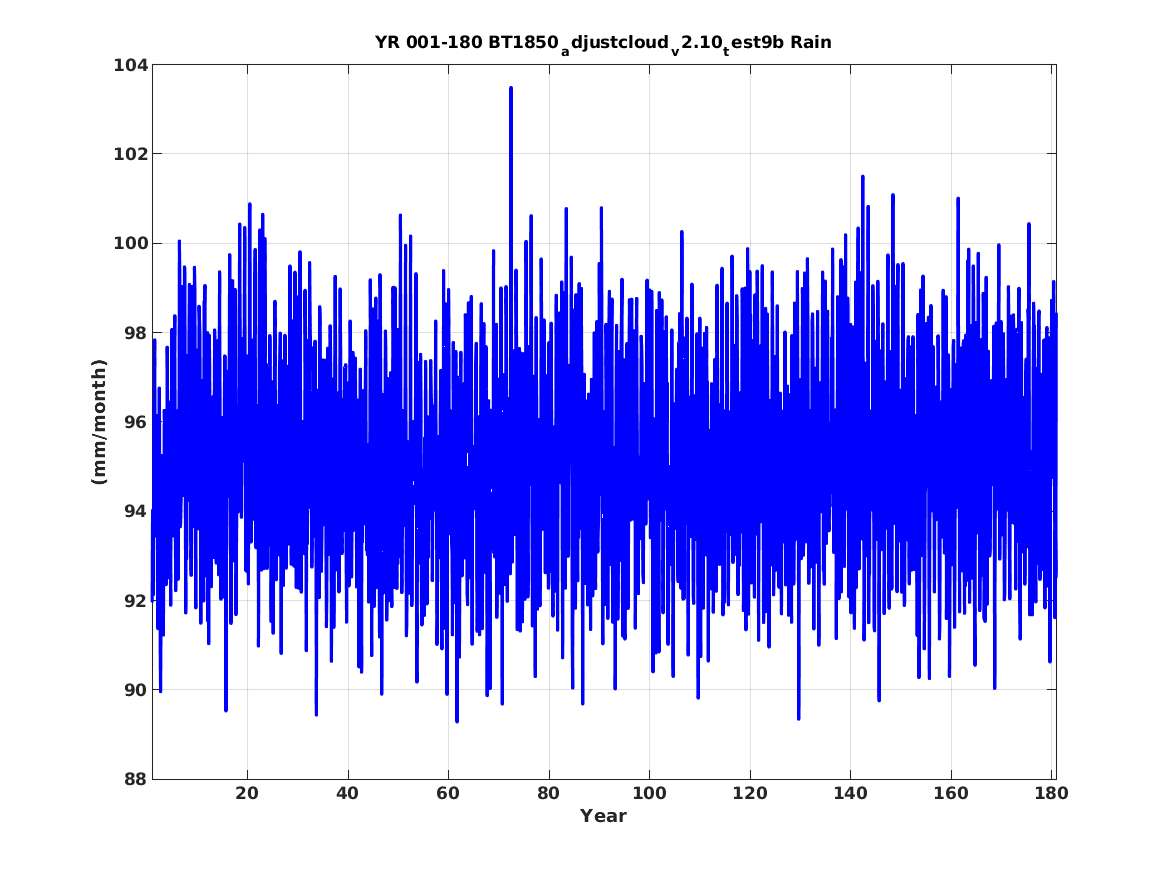Click y-axis tick label 88
The height and width of the screenshot is (875, 1167).
[x=135, y=779]
